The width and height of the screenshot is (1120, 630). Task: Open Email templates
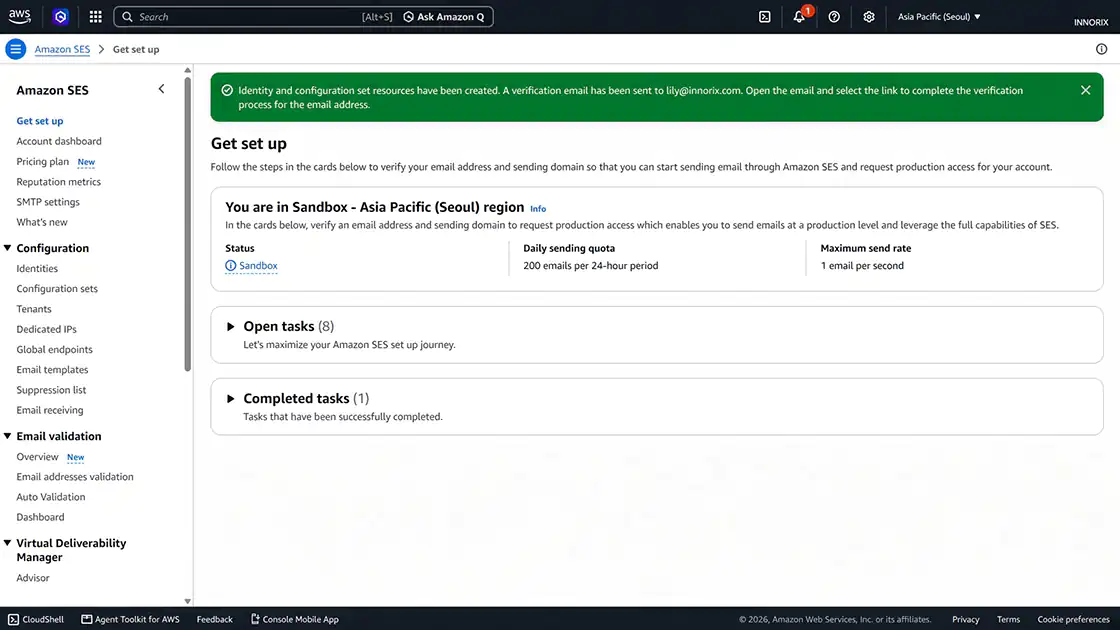pyautogui.click(x=52, y=369)
